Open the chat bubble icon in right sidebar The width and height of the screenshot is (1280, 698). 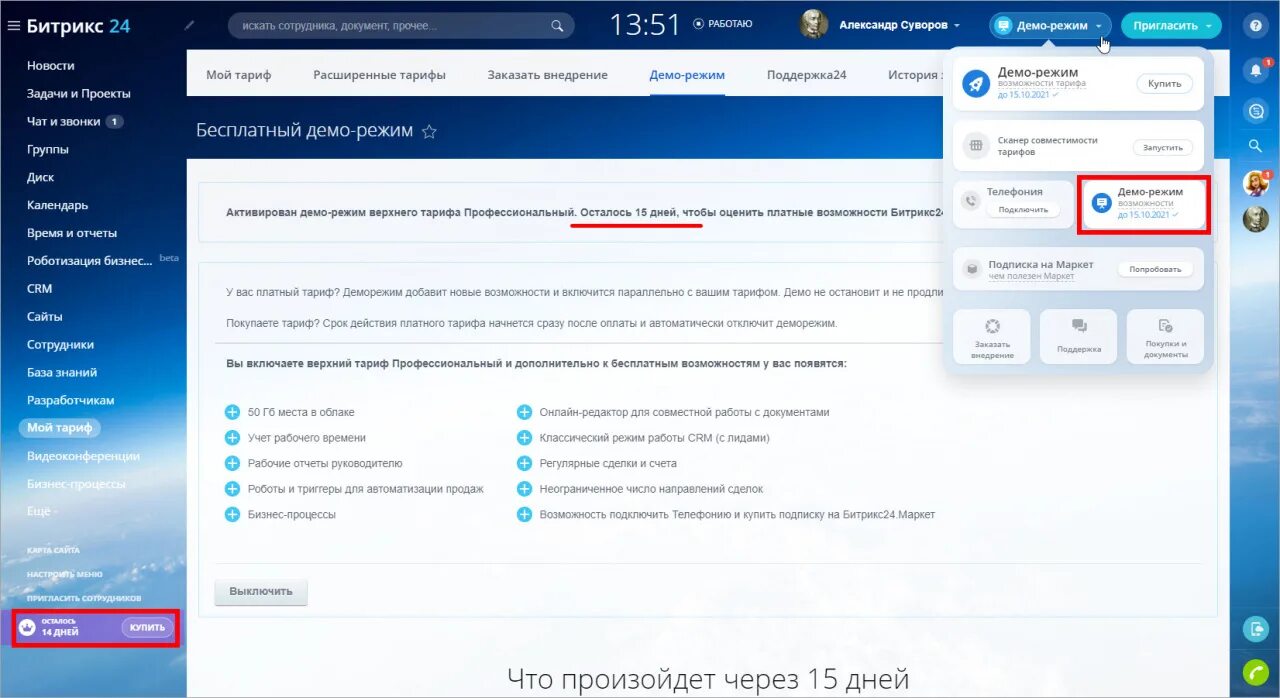point(1256,111)
